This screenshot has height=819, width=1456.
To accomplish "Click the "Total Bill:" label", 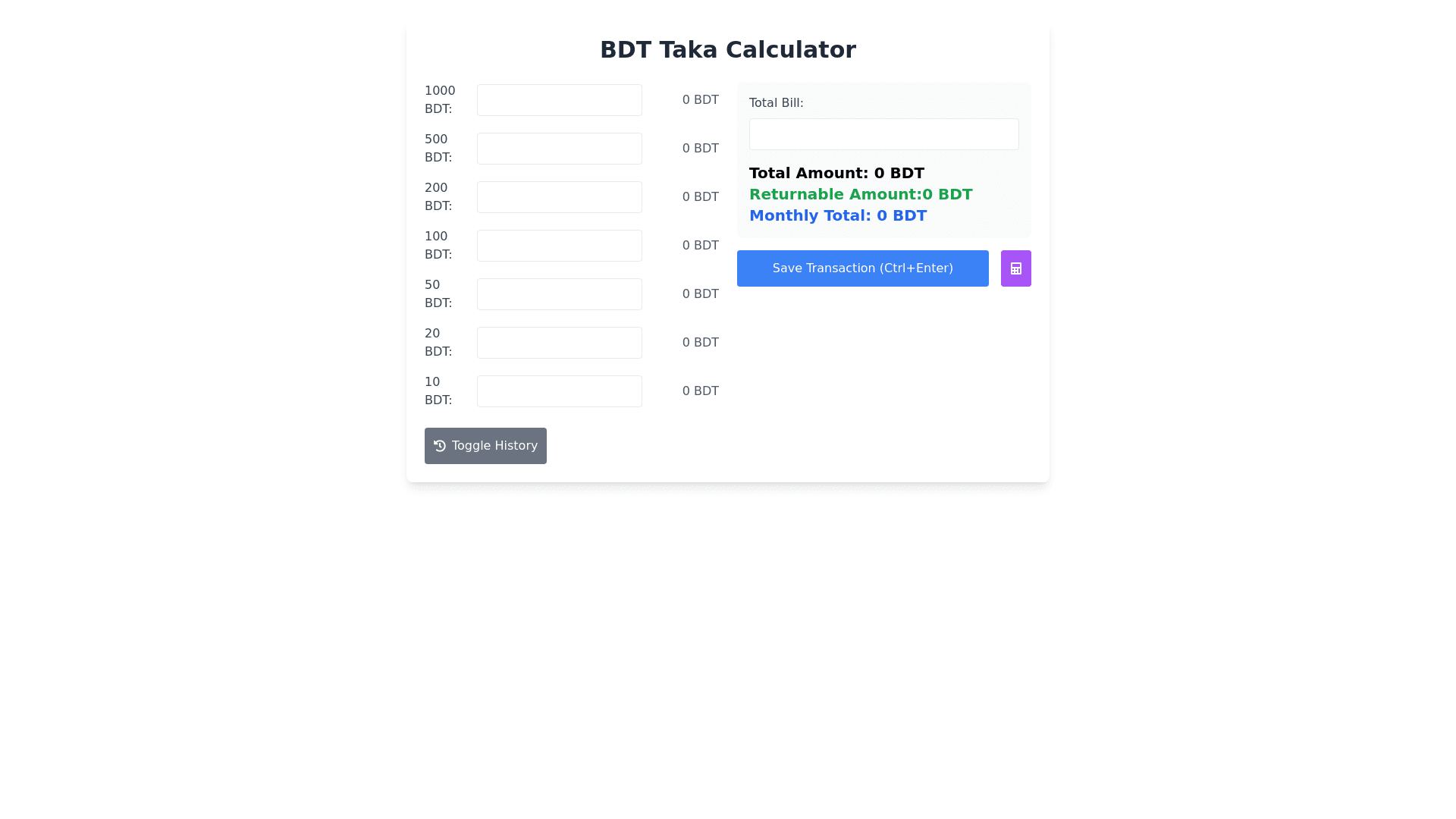I will [776, 103].
